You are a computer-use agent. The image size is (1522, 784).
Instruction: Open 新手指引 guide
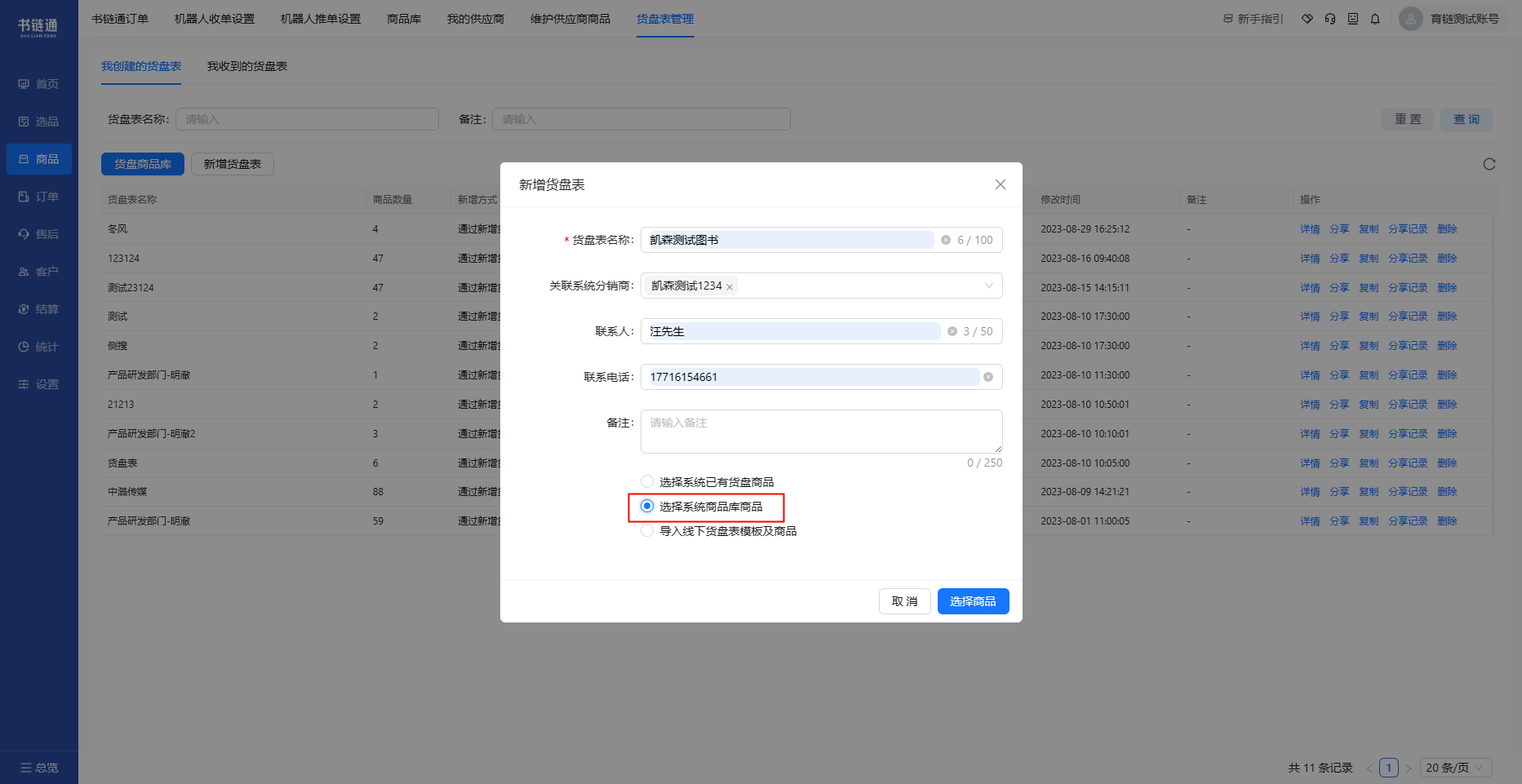(x=1253, y=19)
